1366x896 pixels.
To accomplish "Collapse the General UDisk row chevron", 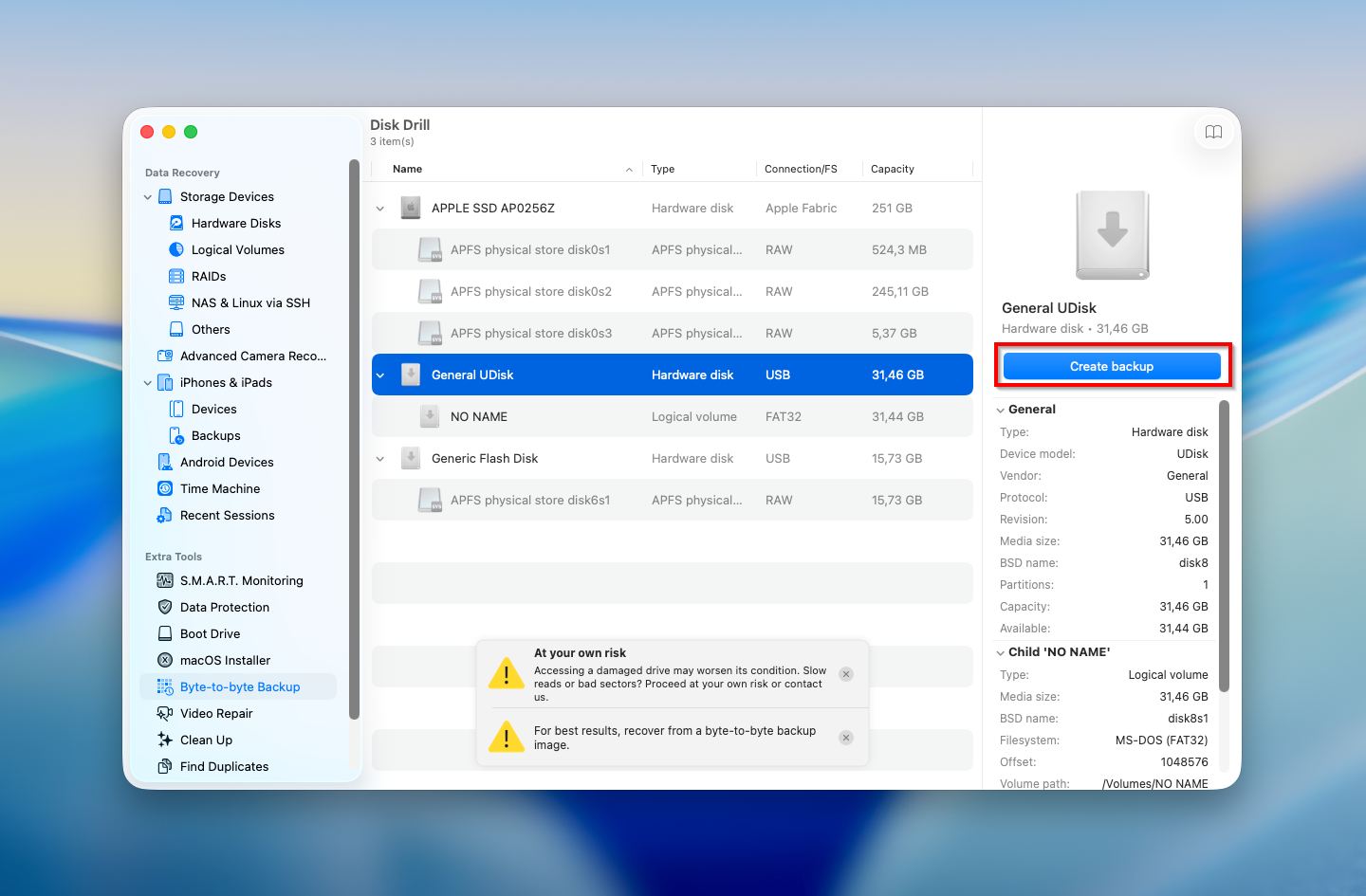I will pyautogui.click(x=380, y=375).
